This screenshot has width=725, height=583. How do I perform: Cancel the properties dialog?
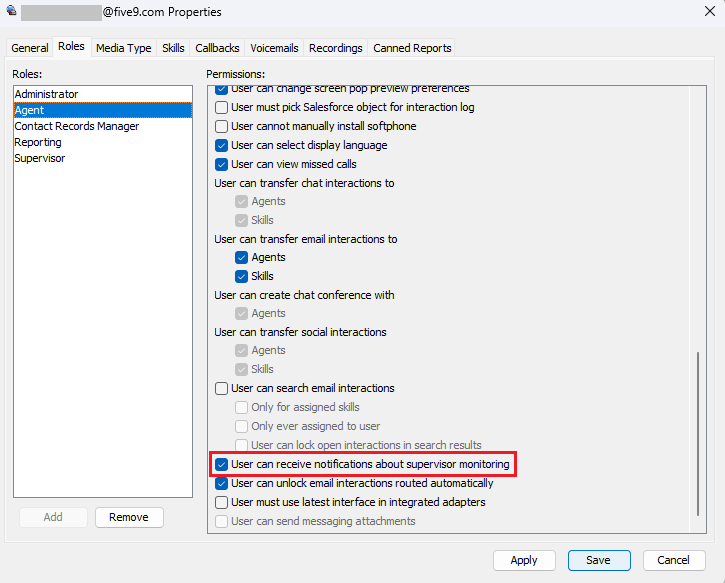[x=674, y=560]
